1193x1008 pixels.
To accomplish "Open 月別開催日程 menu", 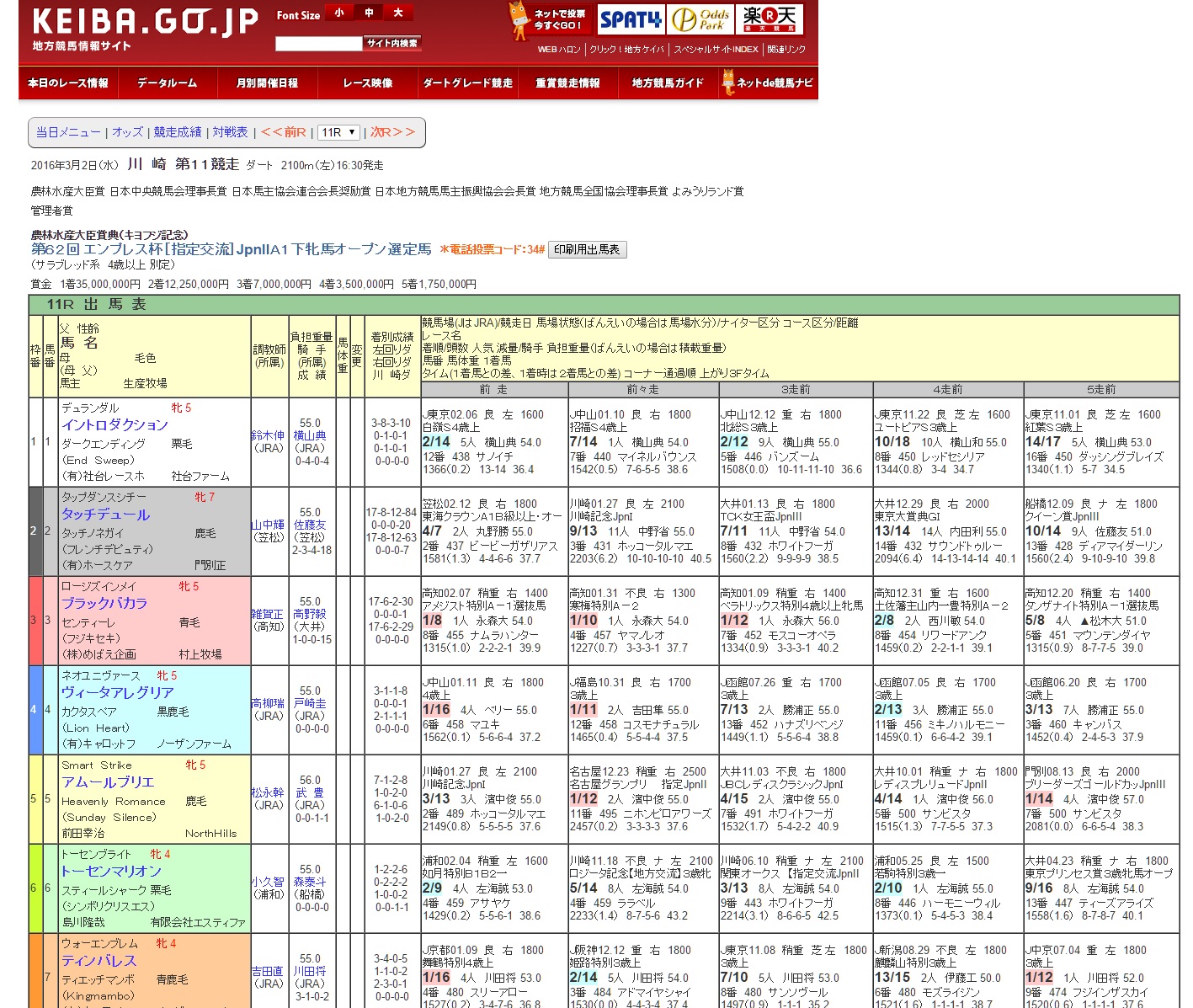I will 267,83.
